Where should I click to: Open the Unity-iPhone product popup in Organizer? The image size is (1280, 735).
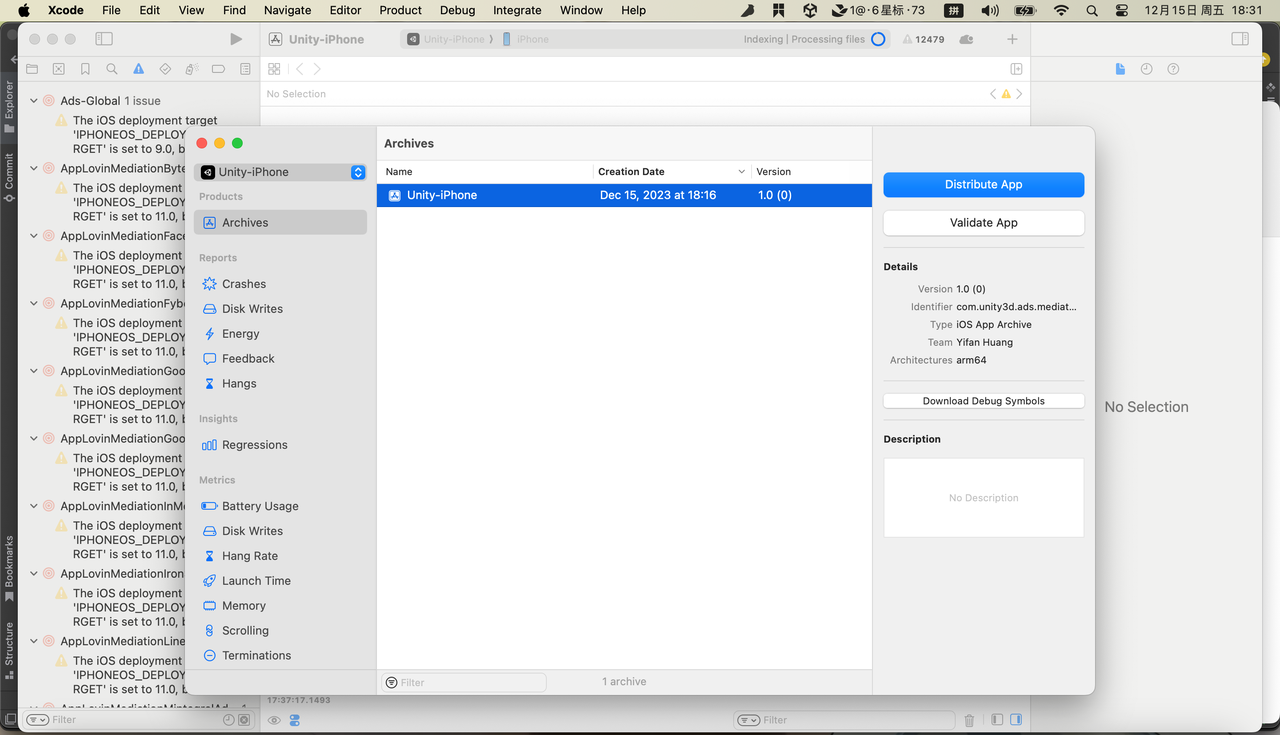(x=281, y=172)
